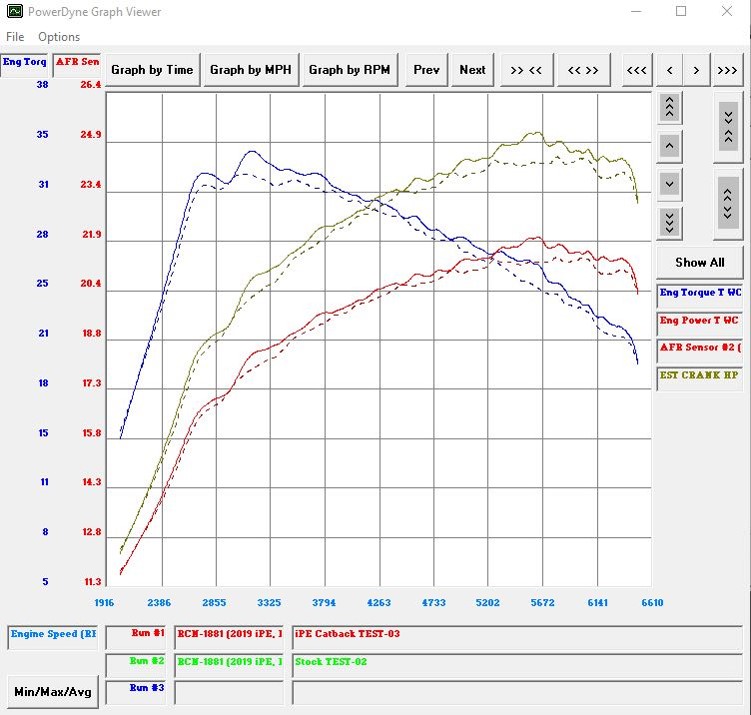Click the single down chevron button
751x715 pixels.
(670, 184)
